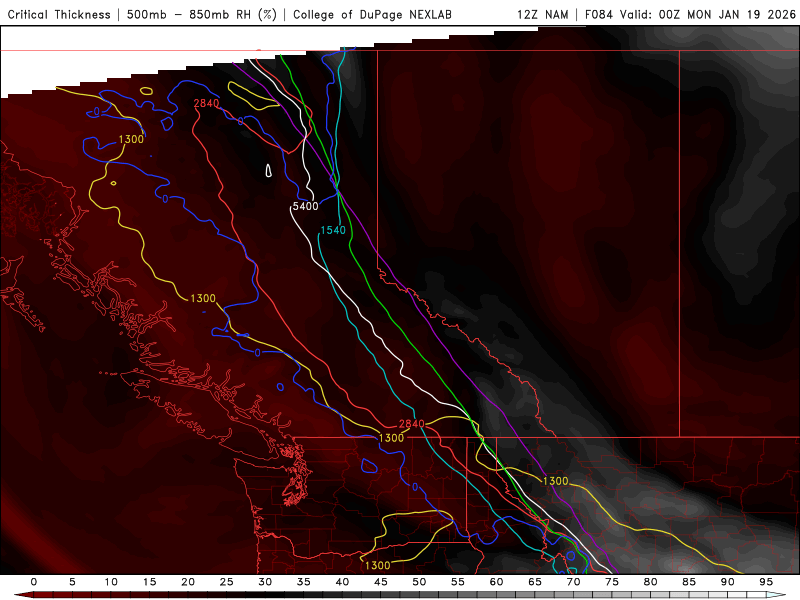Click the colorbar tick label '90'
The image size is (800, 600).
pos(727,582)
